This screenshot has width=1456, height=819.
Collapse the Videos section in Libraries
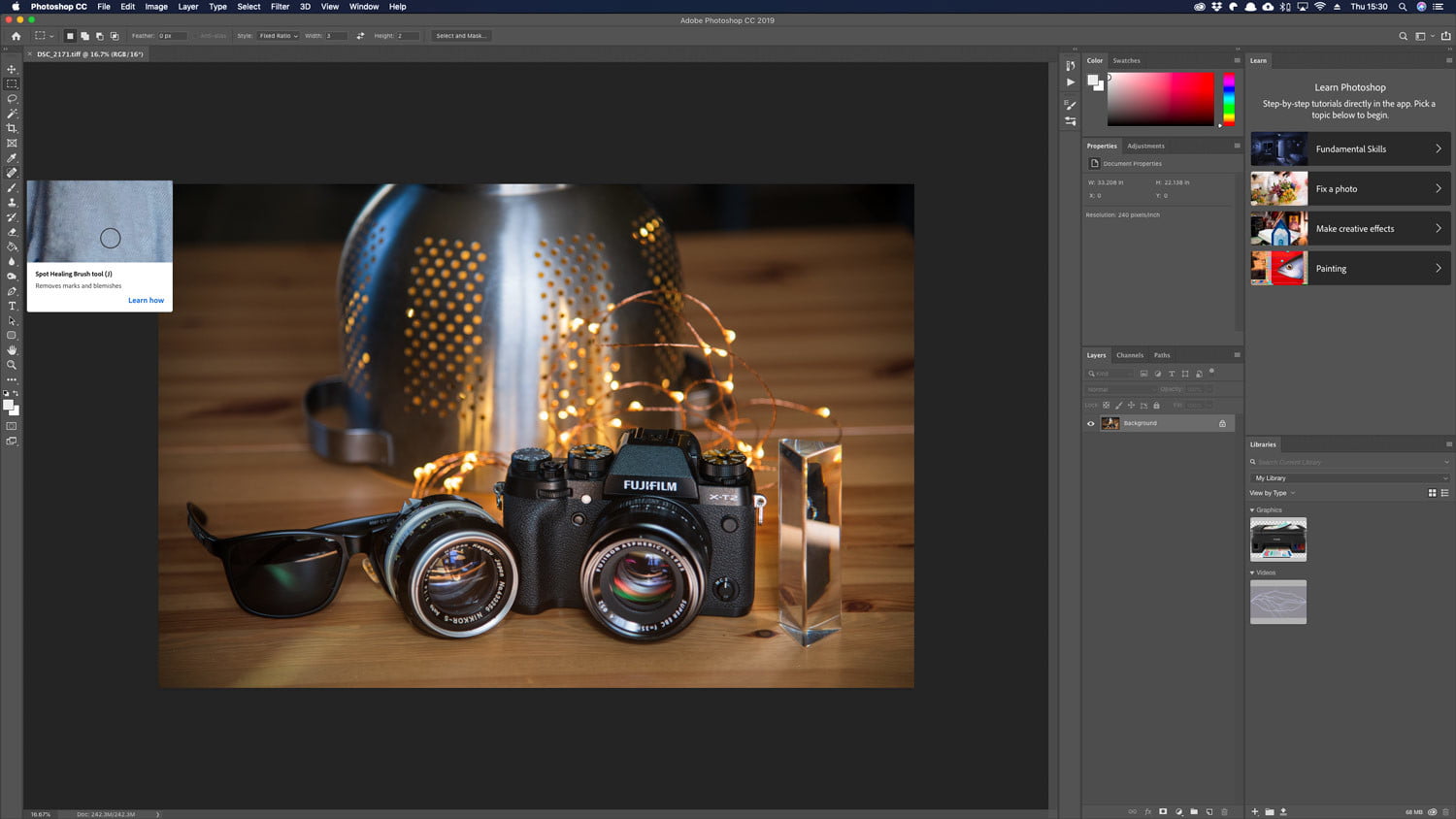(1252, 573)
